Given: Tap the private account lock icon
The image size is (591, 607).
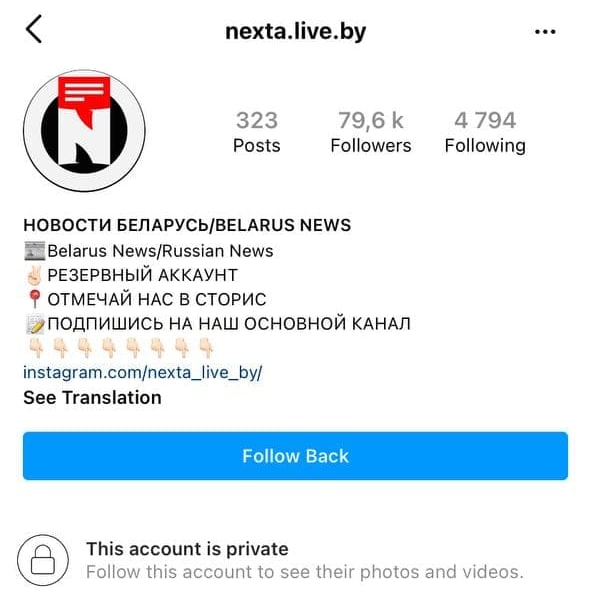Looking at the screenshot, I should [x=43, y=560].
